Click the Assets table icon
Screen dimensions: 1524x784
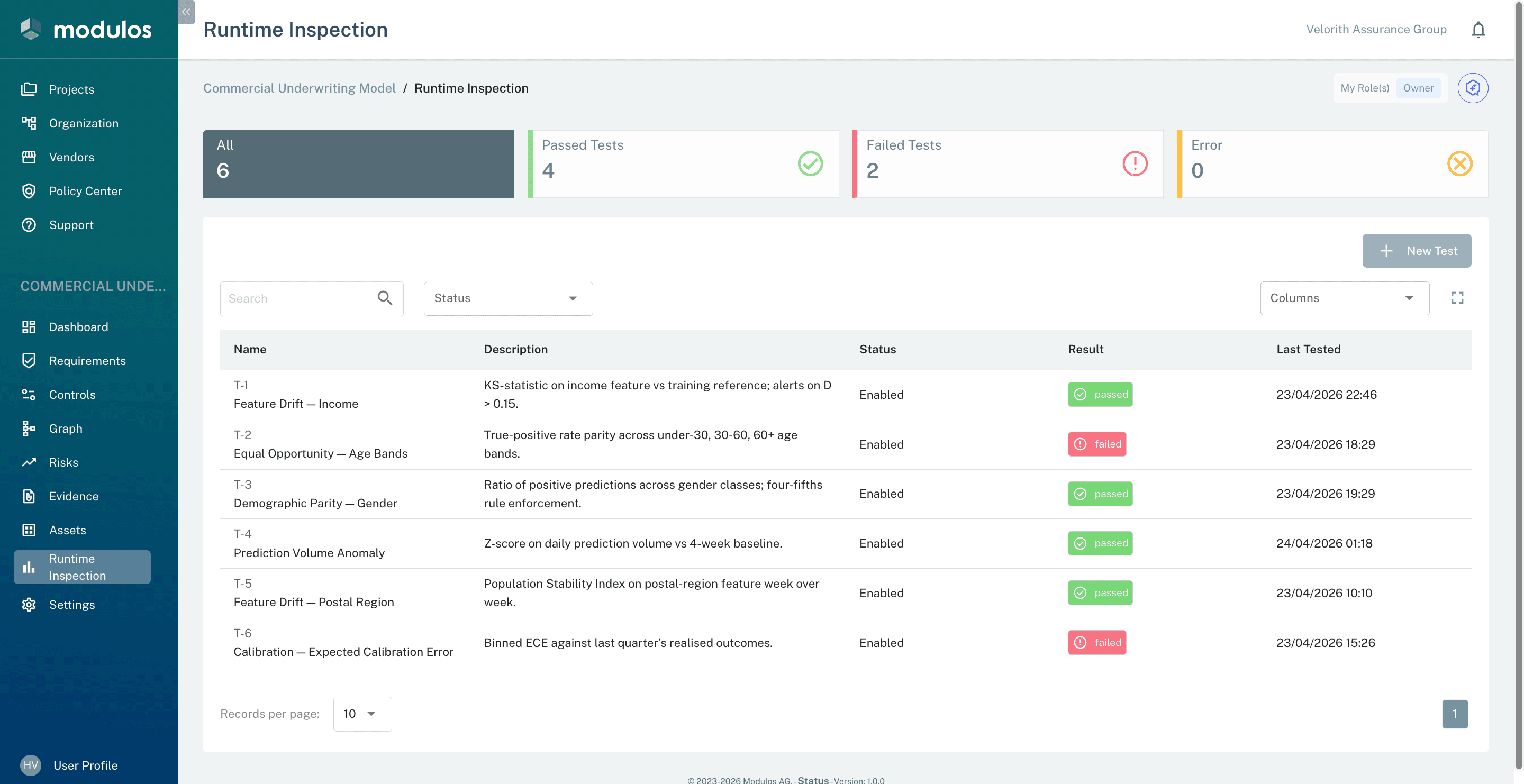click(x=29, y=530)
